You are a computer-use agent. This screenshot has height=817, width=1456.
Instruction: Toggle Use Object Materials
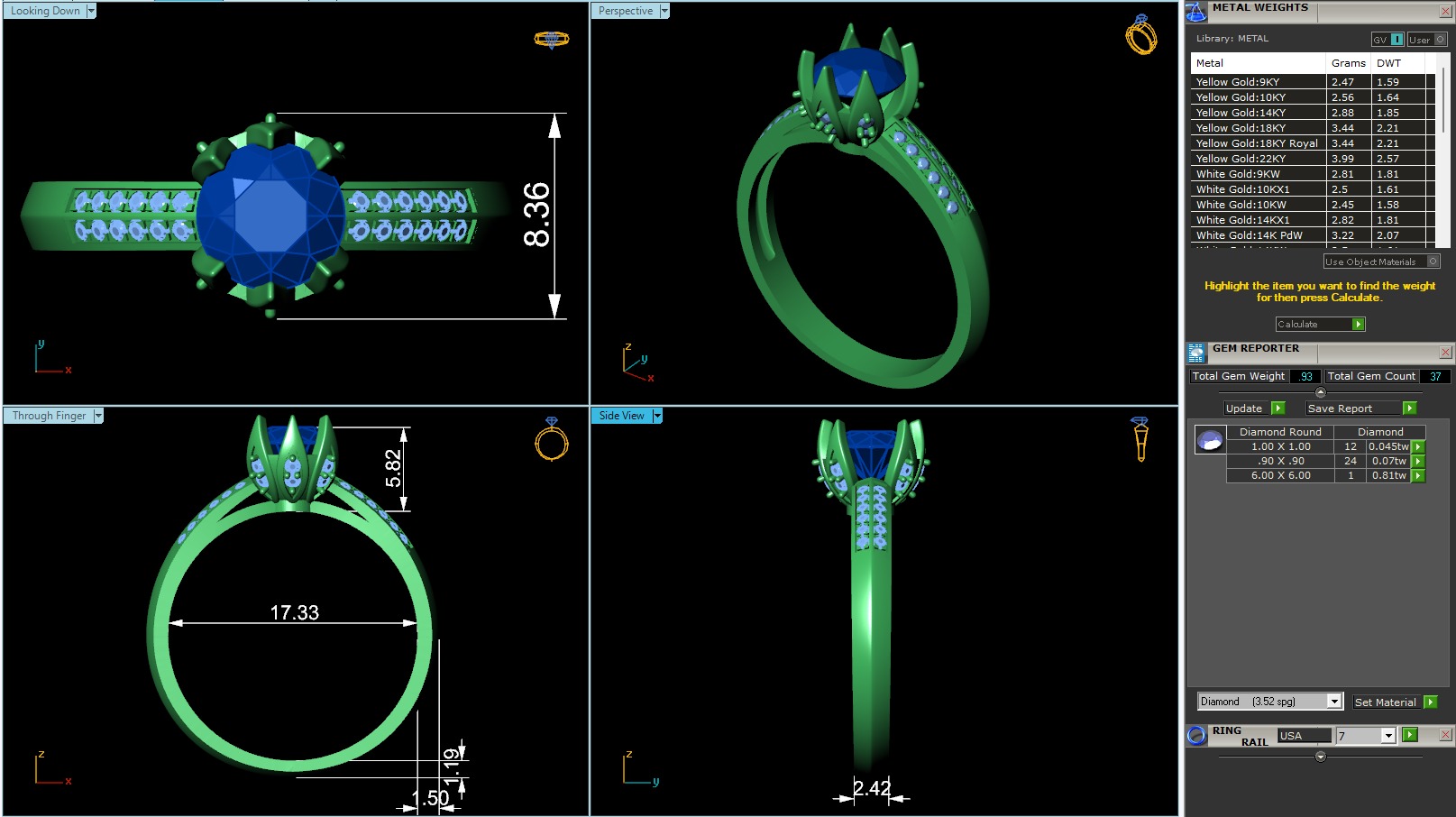1381,262
